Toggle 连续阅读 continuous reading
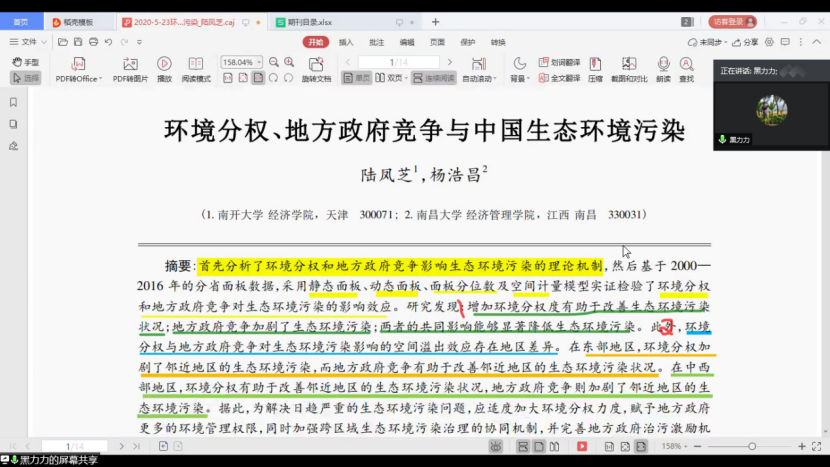Viewport: 830px width, 467px height. click(x=434, y=78)
